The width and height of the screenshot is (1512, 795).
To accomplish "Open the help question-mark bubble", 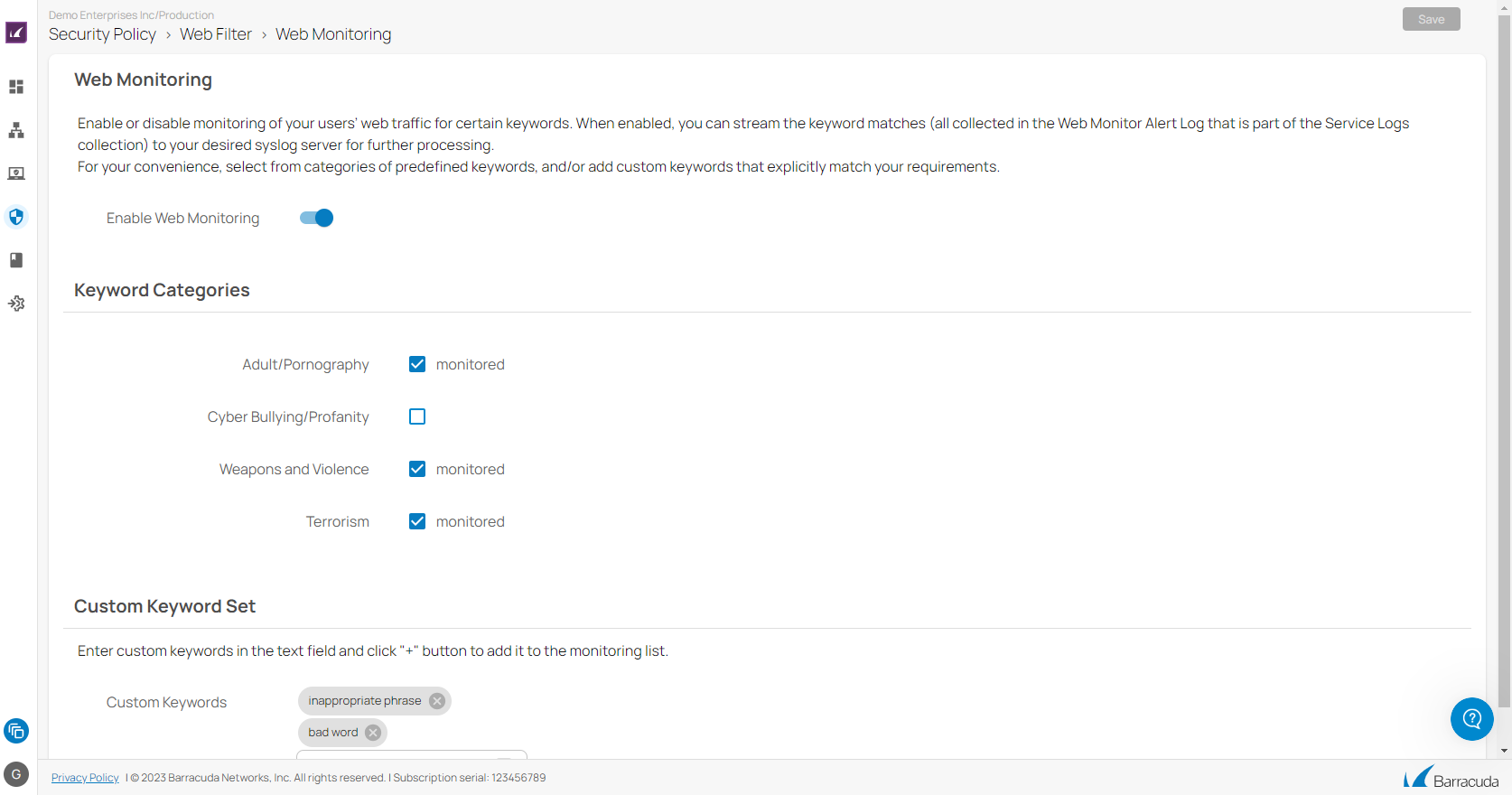I will 1471,719.
